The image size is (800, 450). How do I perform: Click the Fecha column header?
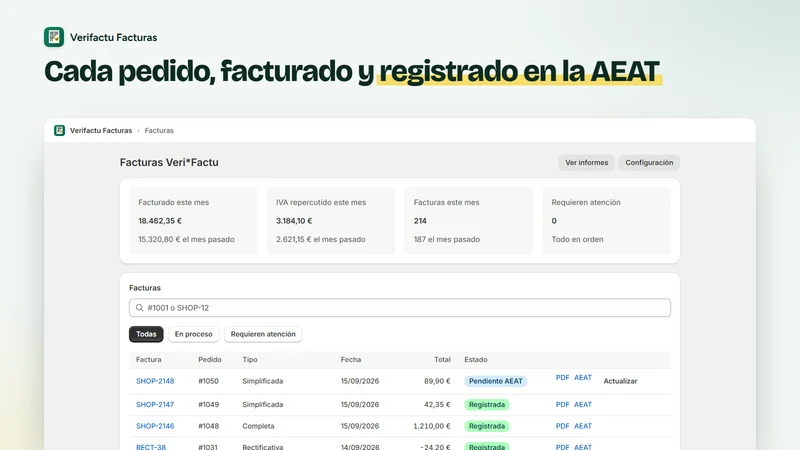pos(351,360)
